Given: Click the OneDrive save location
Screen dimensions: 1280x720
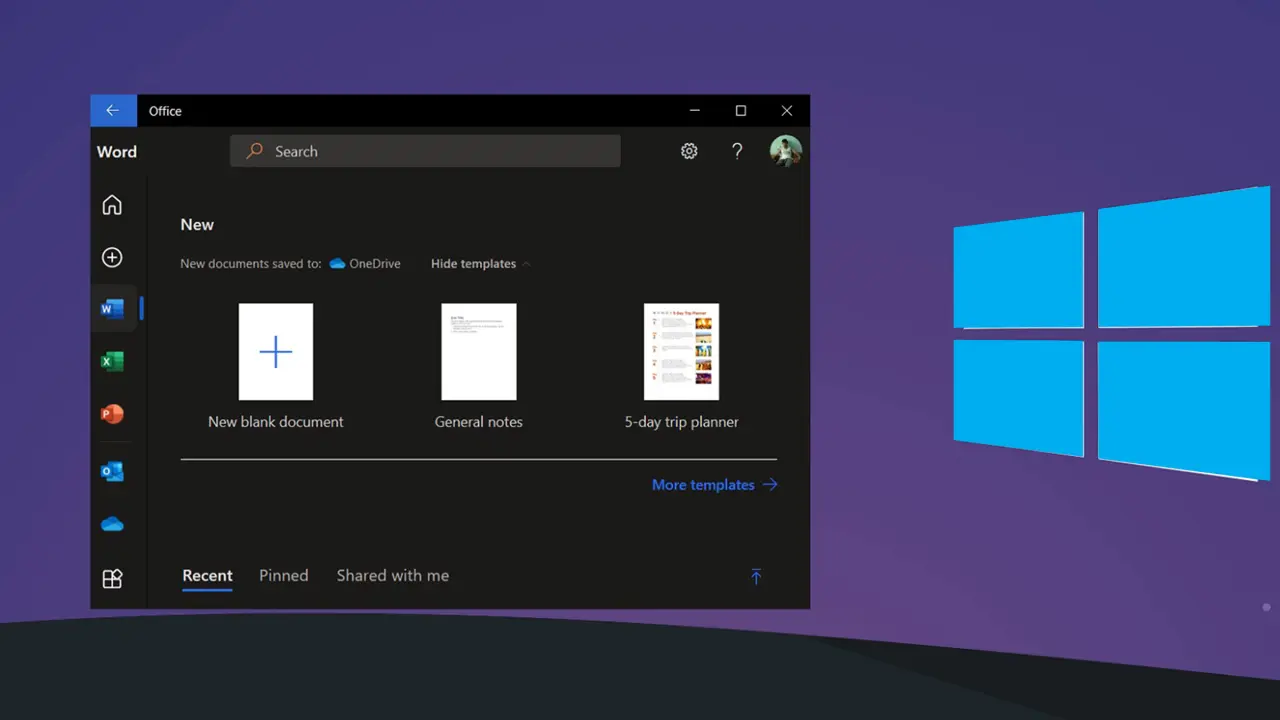Looking at the screenshot, I should [x=365, y=264].
